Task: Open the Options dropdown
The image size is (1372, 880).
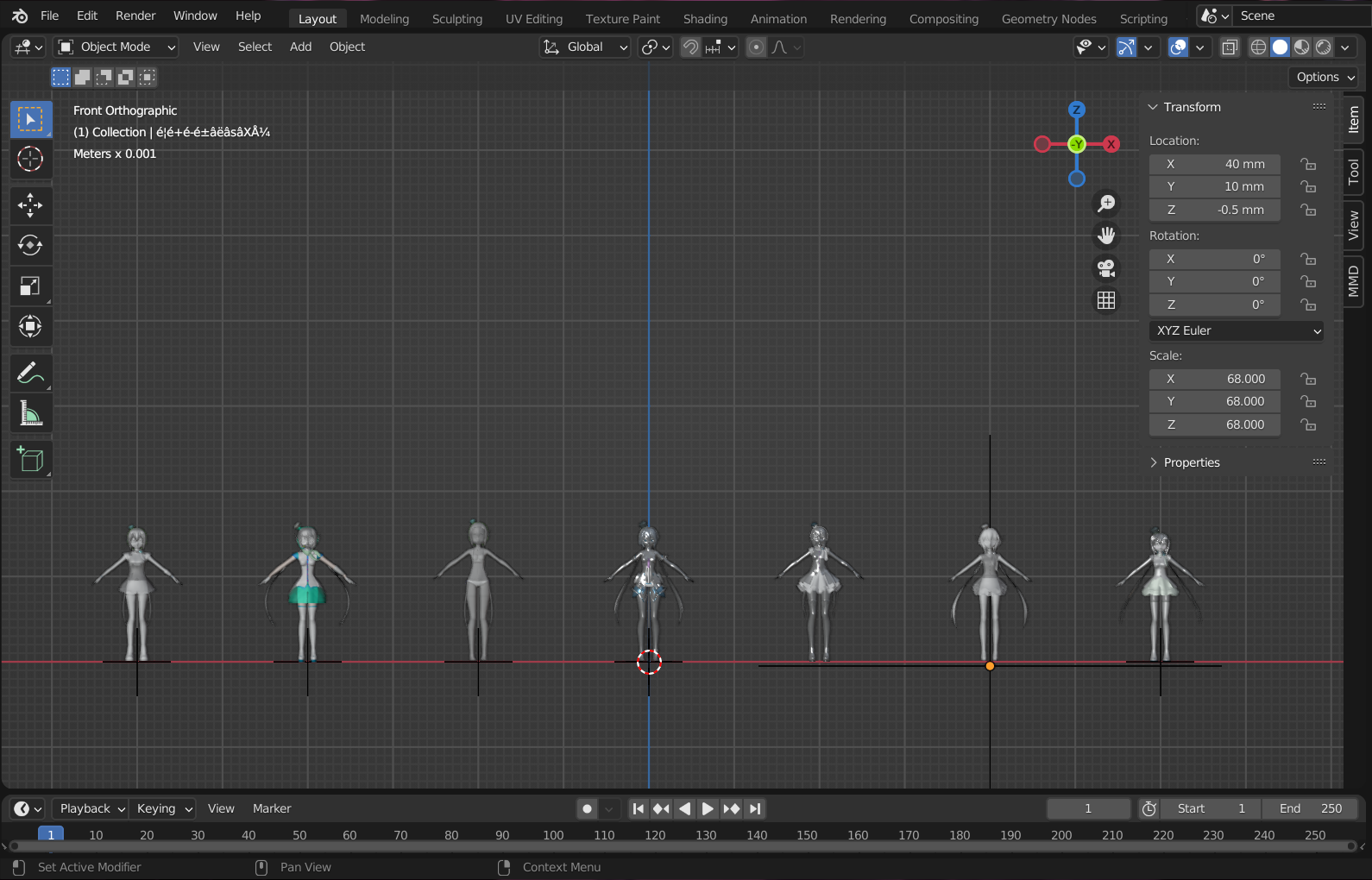Action: coord(1325,77)
